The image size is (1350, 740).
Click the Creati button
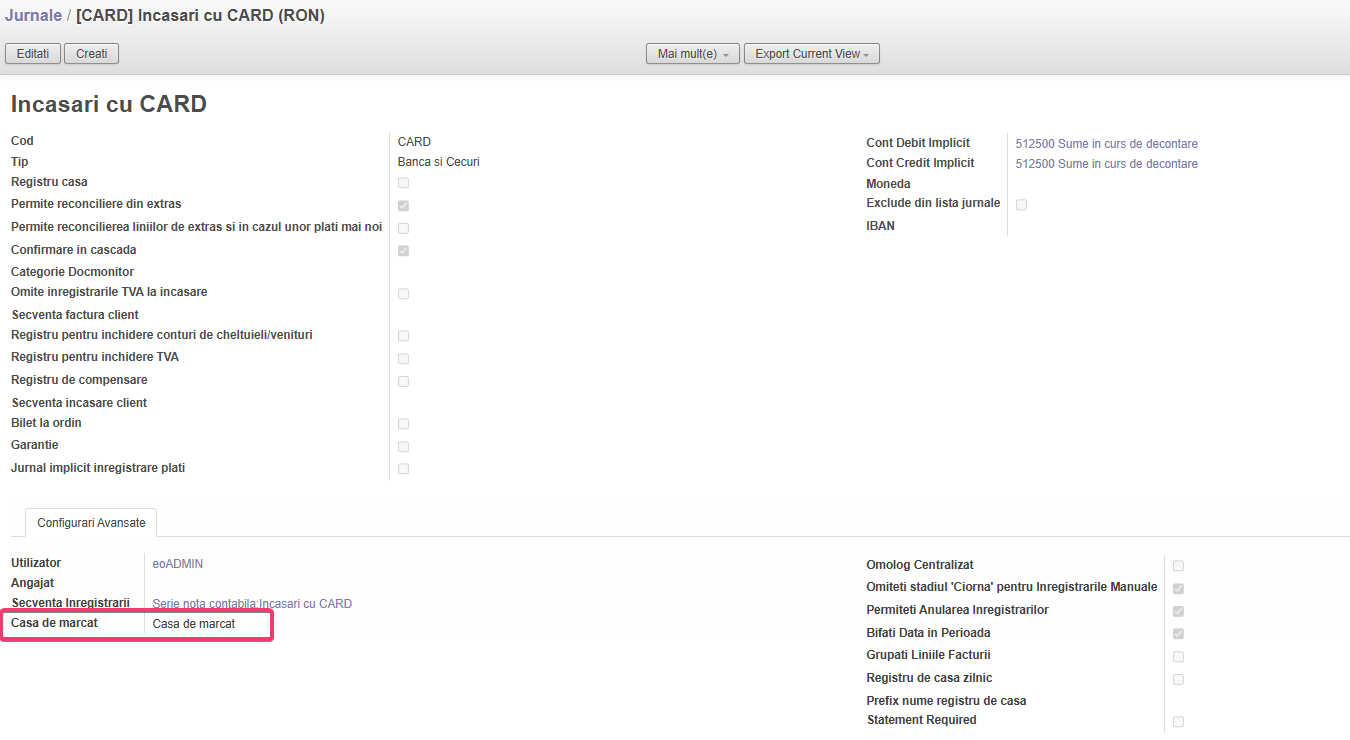click(91, 54)
